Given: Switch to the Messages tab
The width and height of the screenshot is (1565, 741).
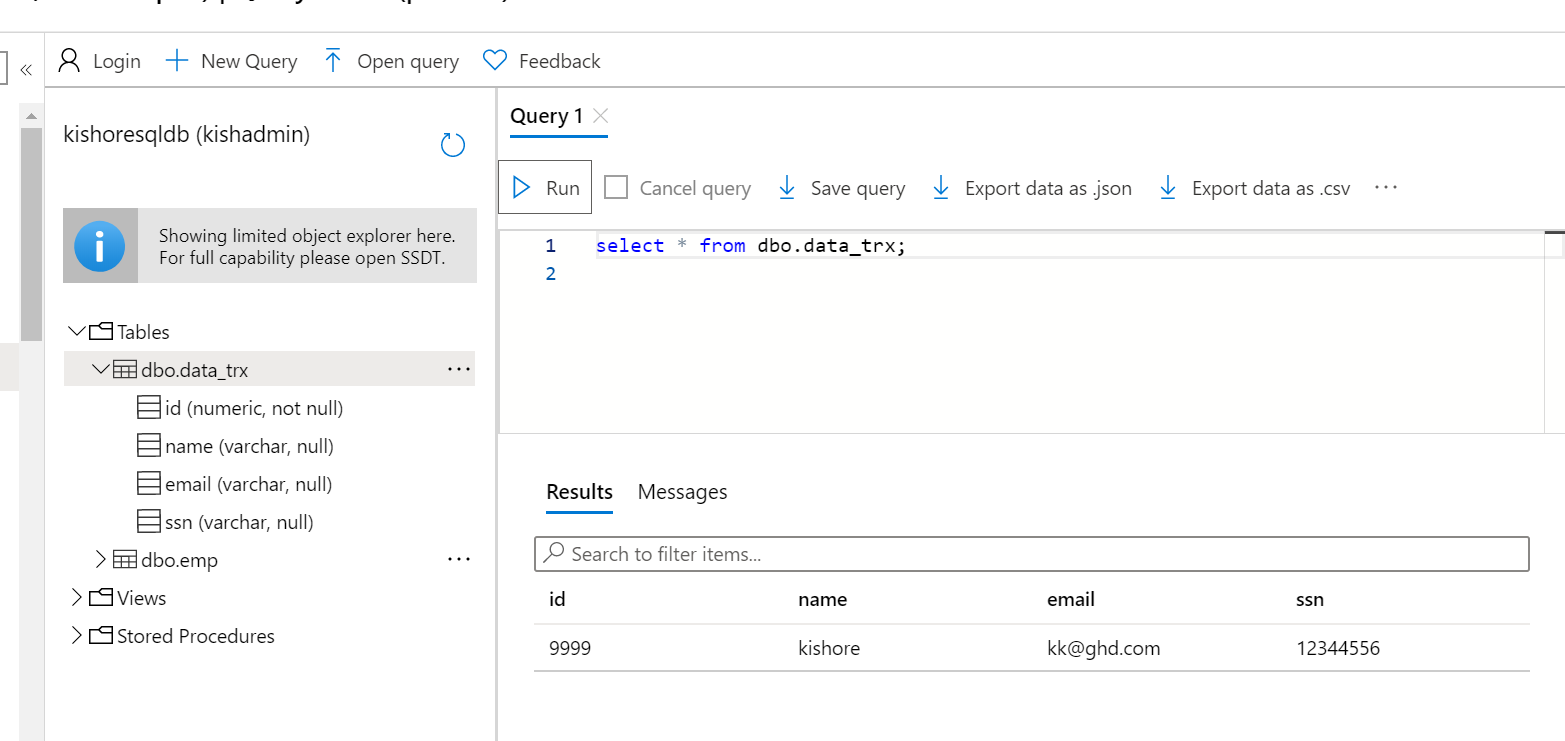Looking at the screenshot, I should 682,492.
